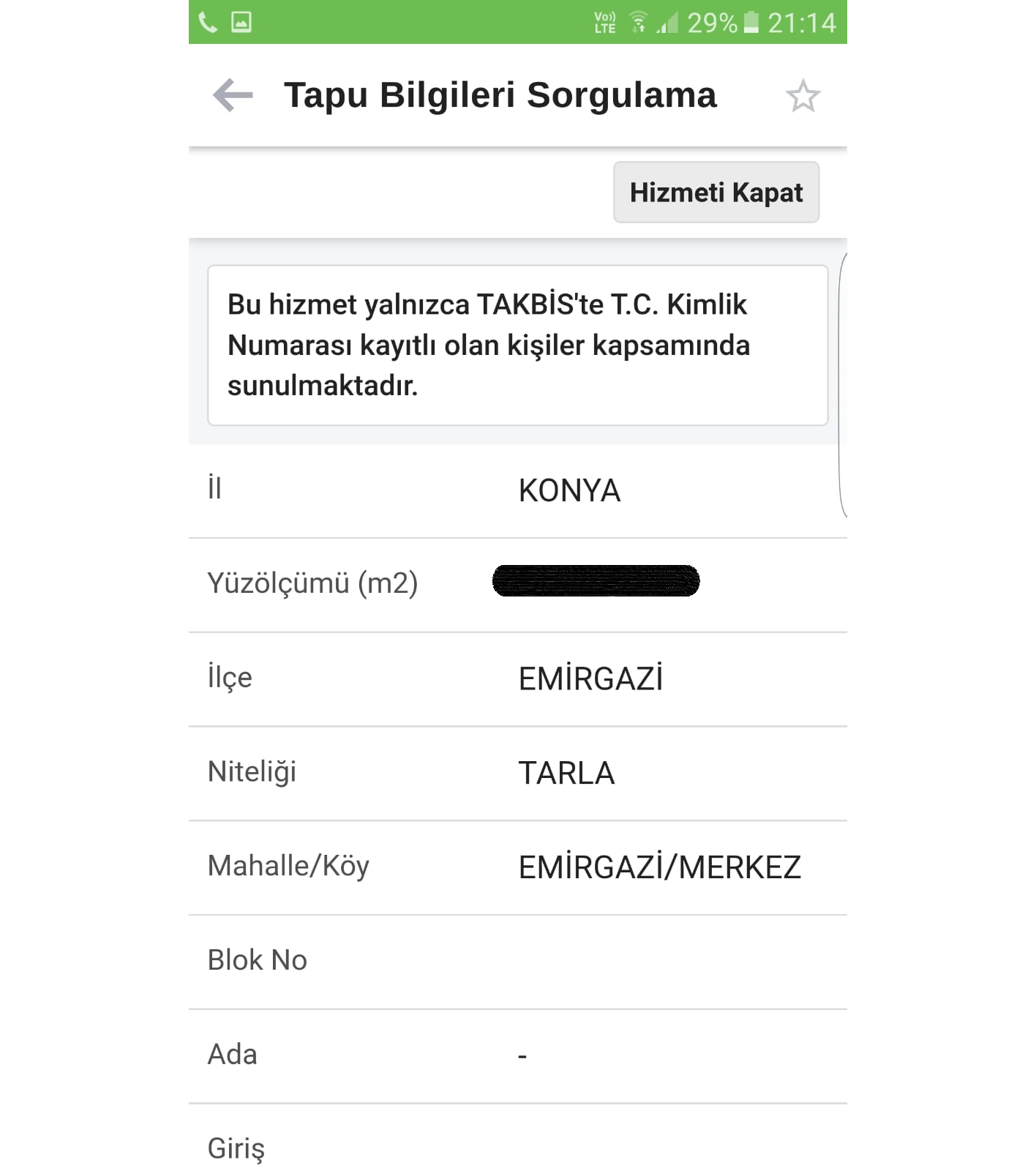The width and height of the screenshot is (1036, 1171).
Task: Select the EMİRGAZİ district value
Action: point(590,678)
